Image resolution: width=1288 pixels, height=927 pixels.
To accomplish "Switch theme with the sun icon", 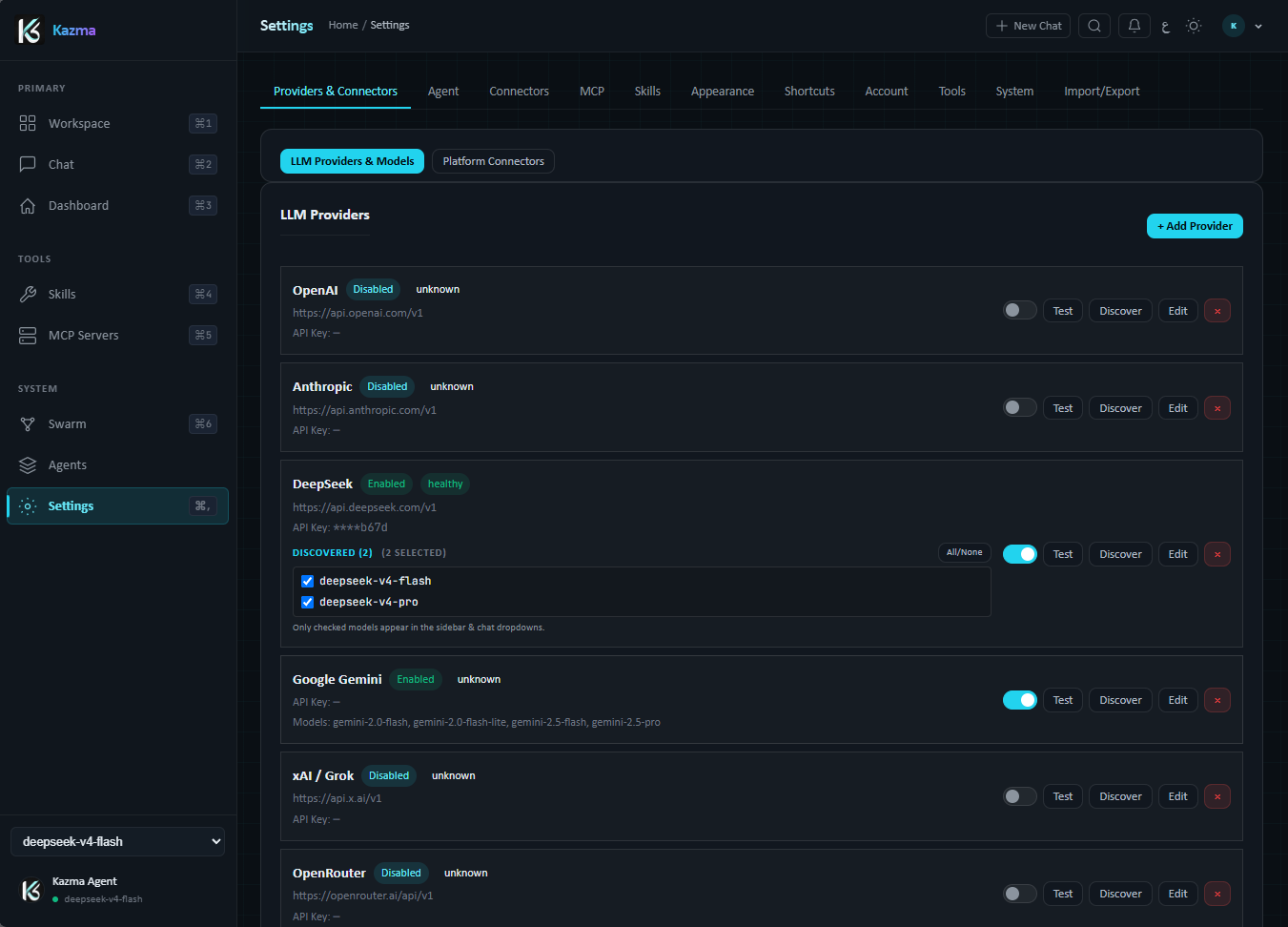I will click(1194, 26).
